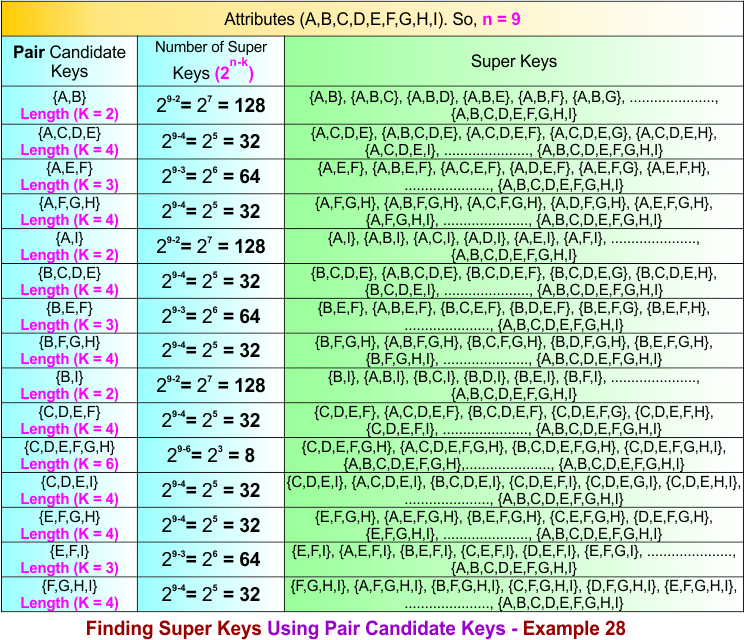Click the super keys list starting {A,B}, {A,B,C}
The width and height of the screenshot is (745, 640).
pos(514,105)
